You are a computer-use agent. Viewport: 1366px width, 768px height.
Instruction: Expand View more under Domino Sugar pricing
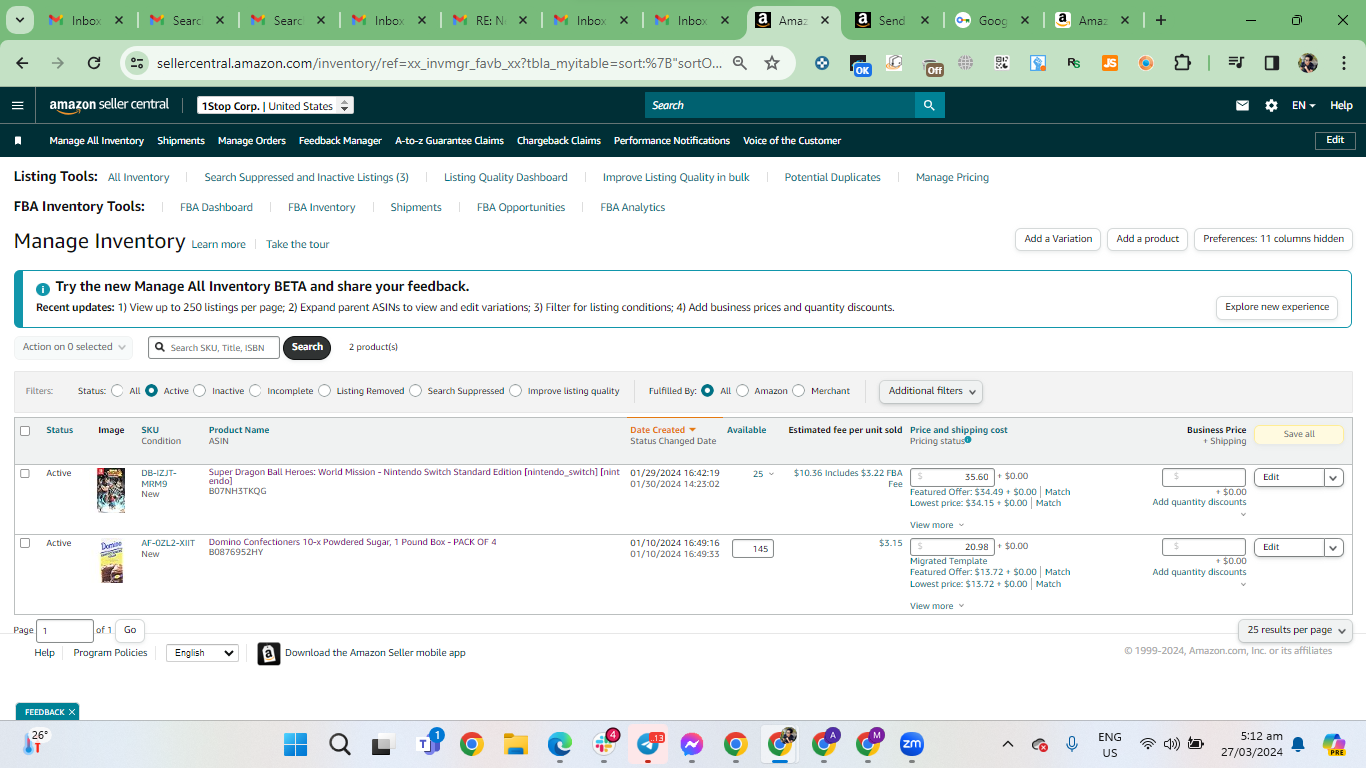tap(937, 606)
